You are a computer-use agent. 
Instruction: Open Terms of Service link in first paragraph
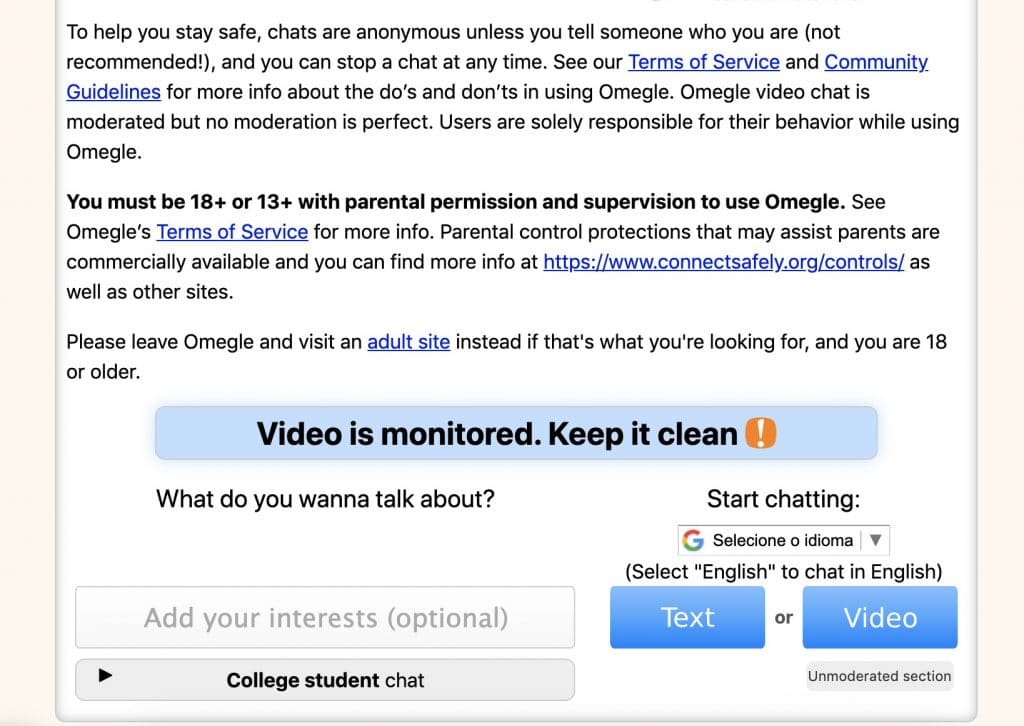[704, 62]
